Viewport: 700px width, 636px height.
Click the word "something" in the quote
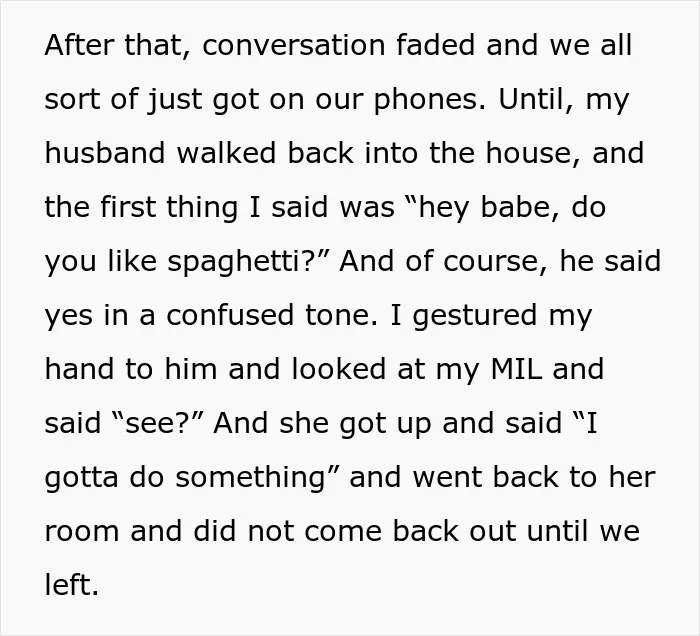250,479
